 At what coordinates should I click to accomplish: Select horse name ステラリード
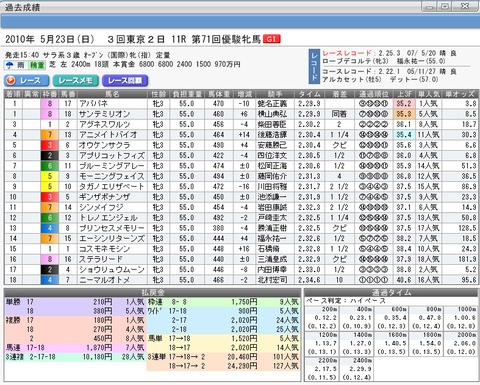101,259
